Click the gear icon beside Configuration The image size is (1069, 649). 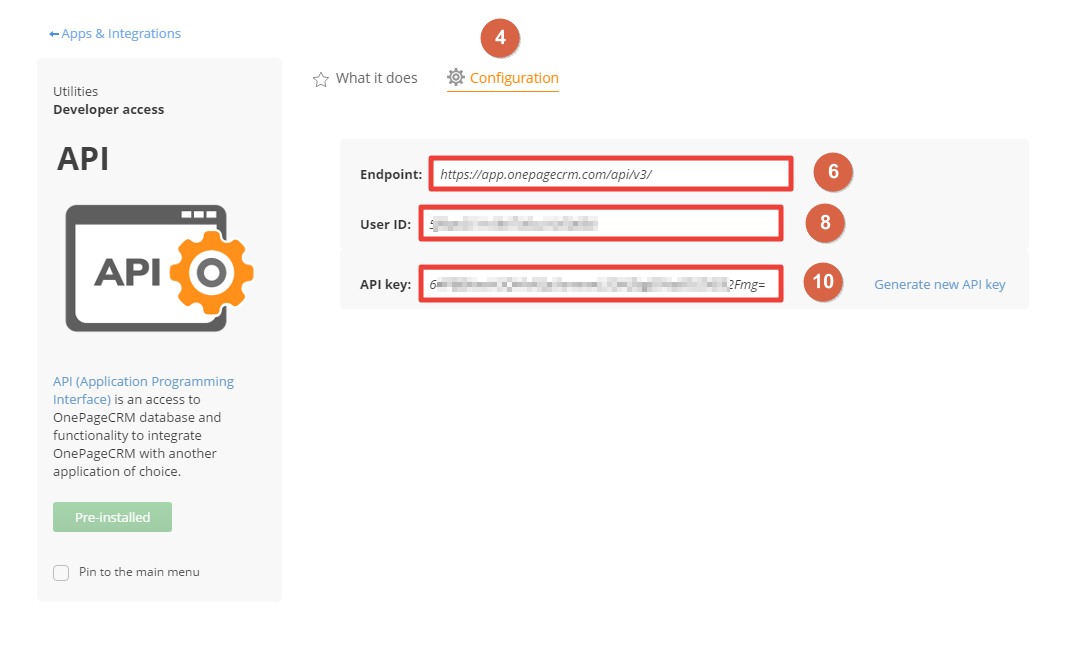tap(455, 77)
